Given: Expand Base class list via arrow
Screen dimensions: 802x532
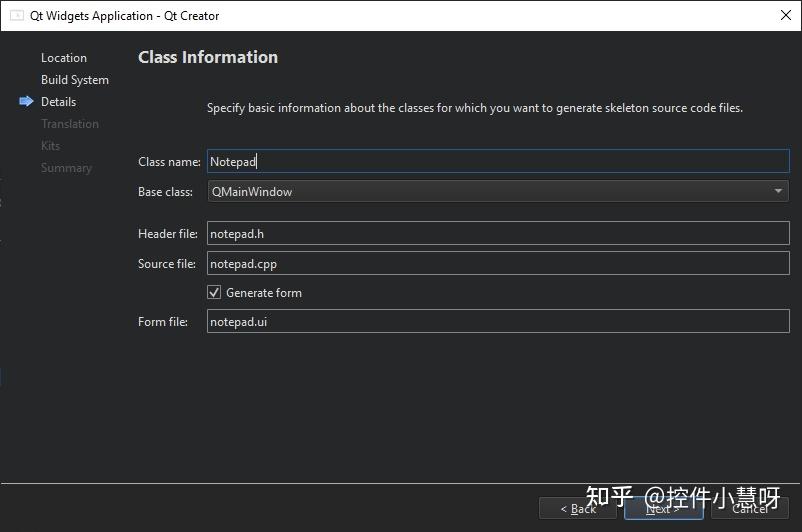Looking at the screenshot, I should pyautogui.click(x=778, y=191).
